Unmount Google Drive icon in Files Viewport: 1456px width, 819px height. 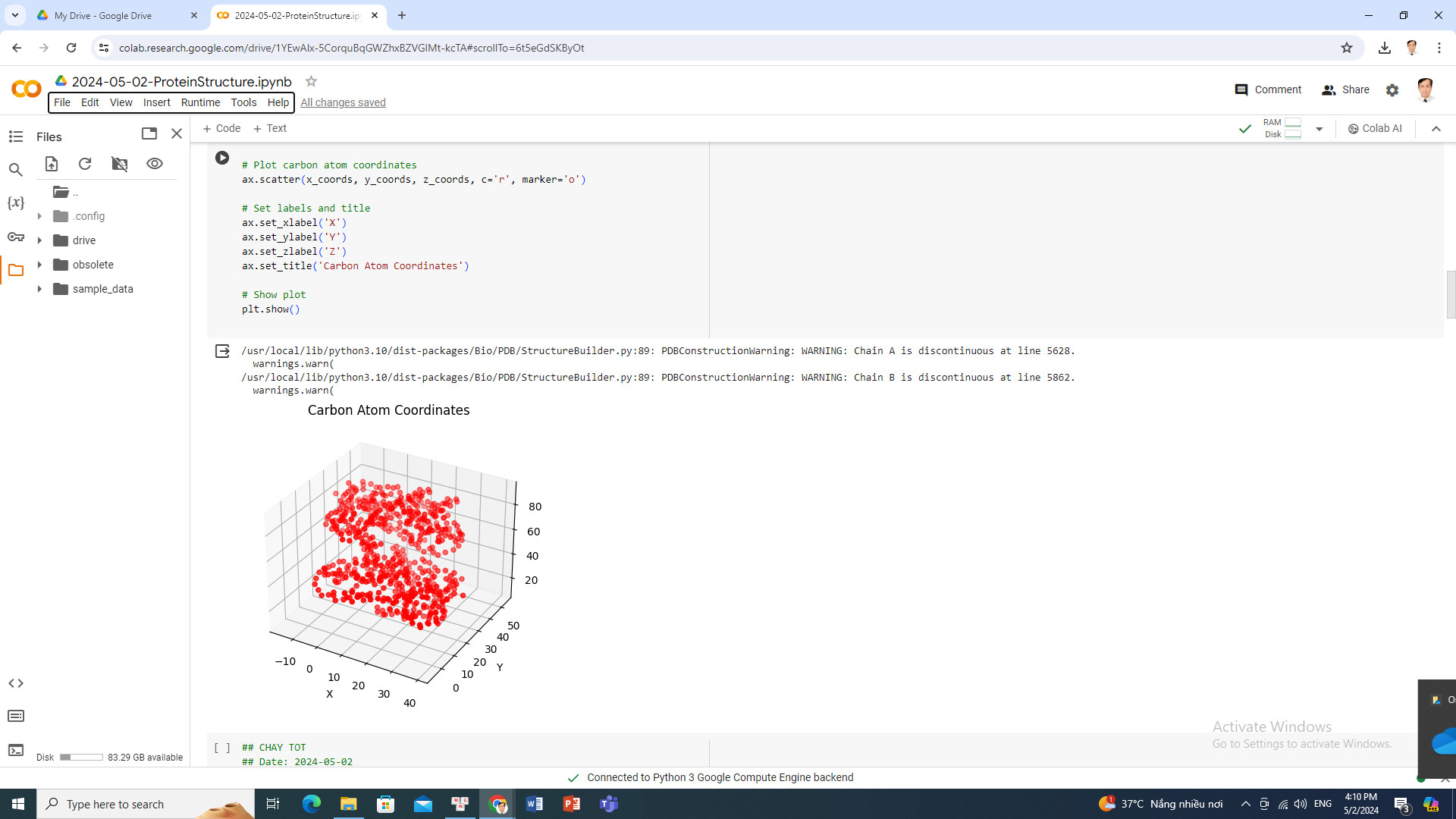[119, 164]
